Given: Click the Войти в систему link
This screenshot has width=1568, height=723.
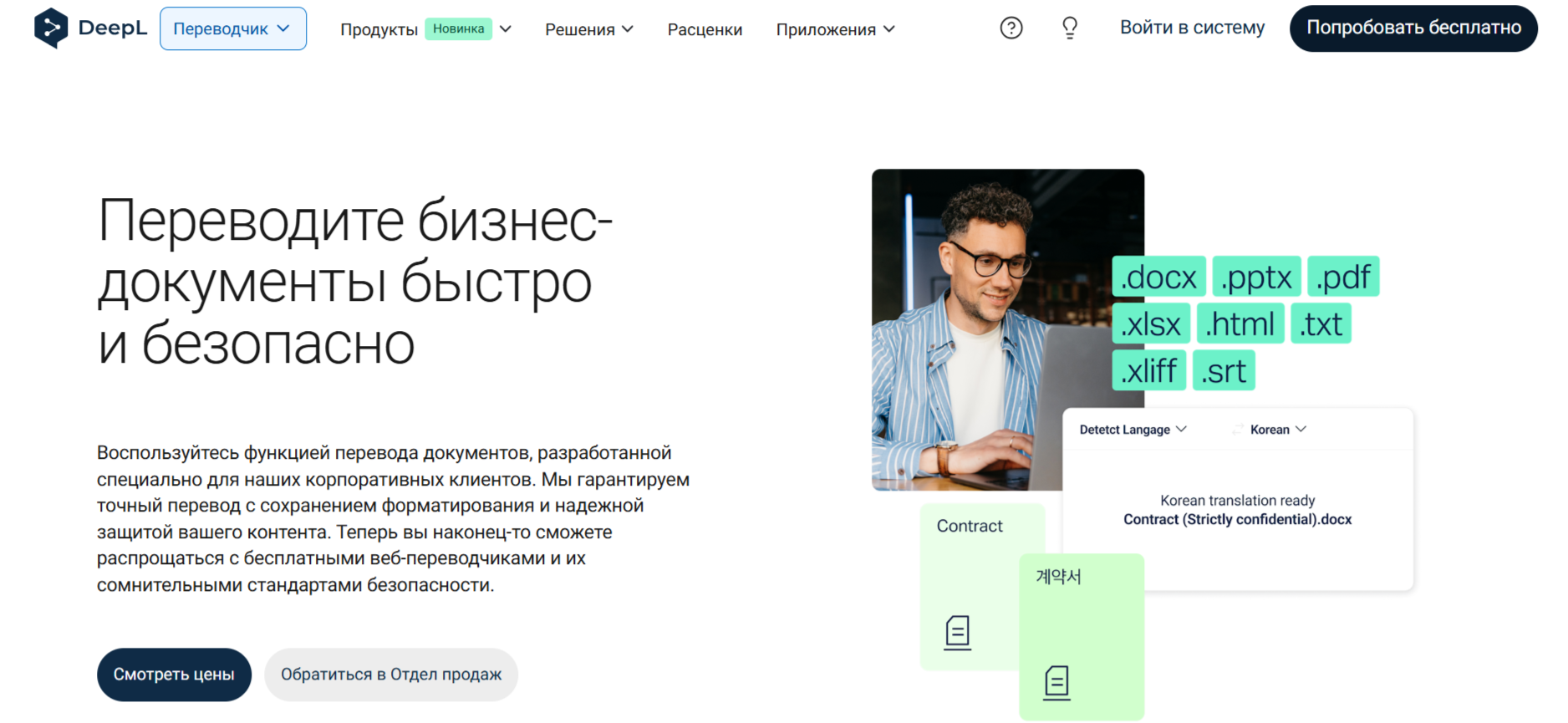Looking at the screenshot, I should tap(1192, 28).
